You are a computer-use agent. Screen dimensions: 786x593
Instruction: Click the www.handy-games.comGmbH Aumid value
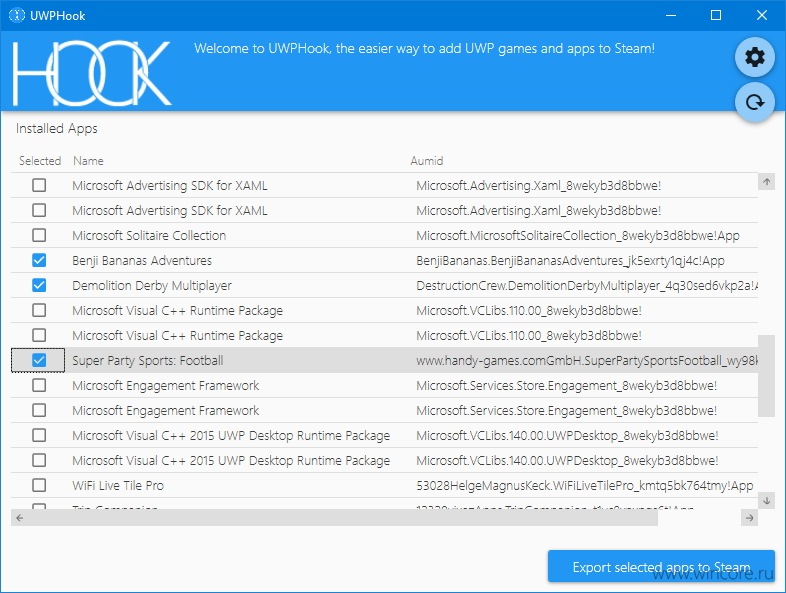coord(587,360)
